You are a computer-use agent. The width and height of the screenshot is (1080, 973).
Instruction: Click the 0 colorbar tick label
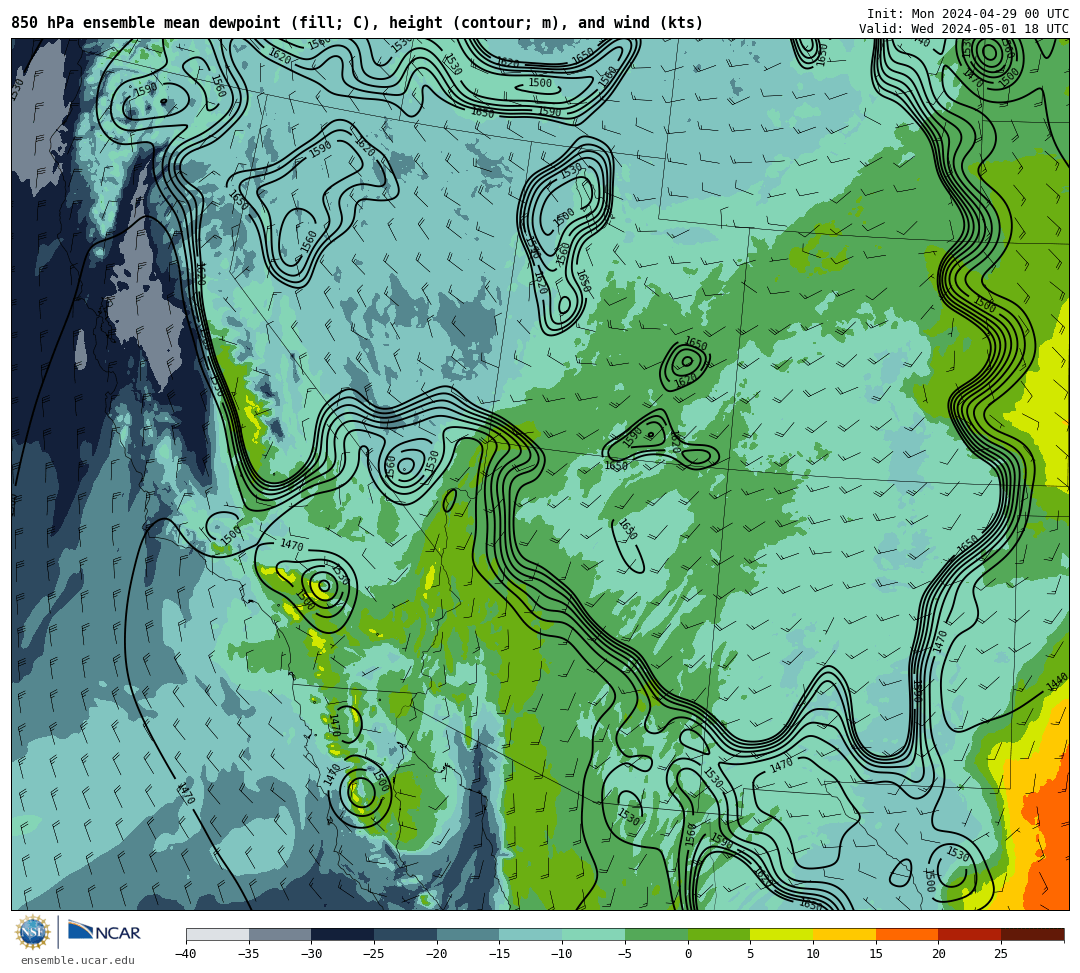point(688,954)
